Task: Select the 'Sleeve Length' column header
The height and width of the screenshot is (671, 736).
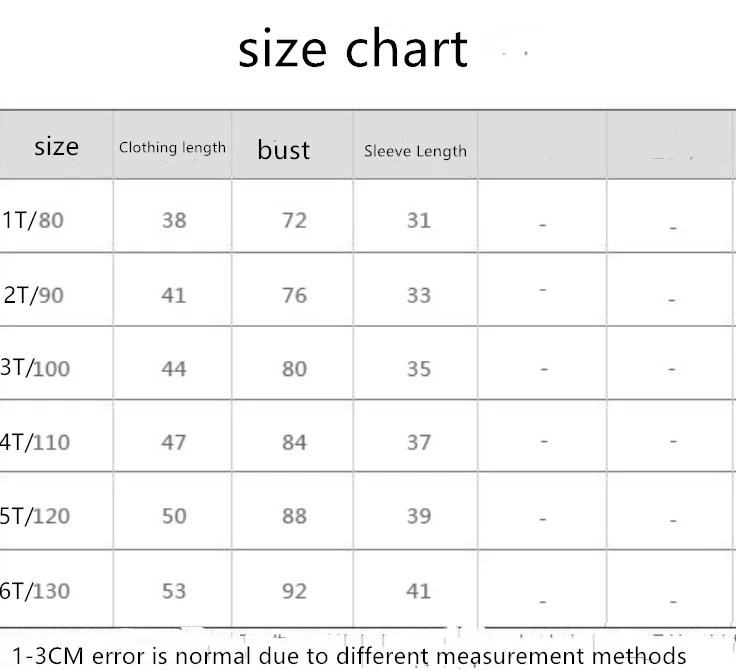Action: [415, 151]
